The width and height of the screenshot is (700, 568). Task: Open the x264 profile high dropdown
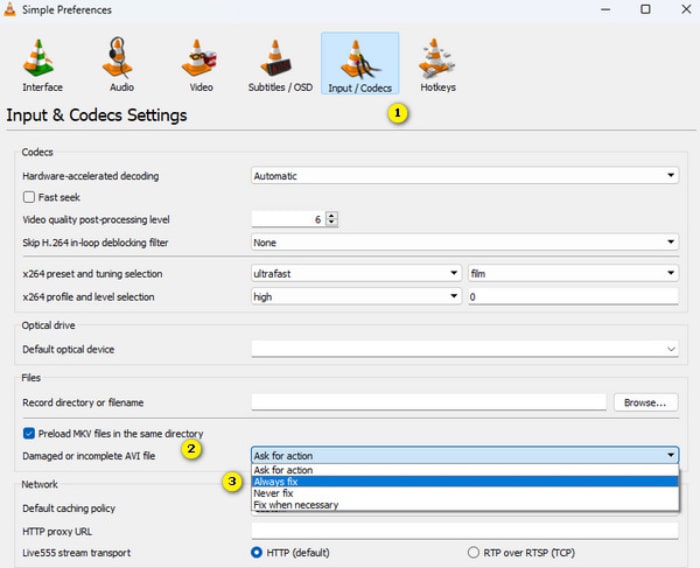[x=356, y=297]
